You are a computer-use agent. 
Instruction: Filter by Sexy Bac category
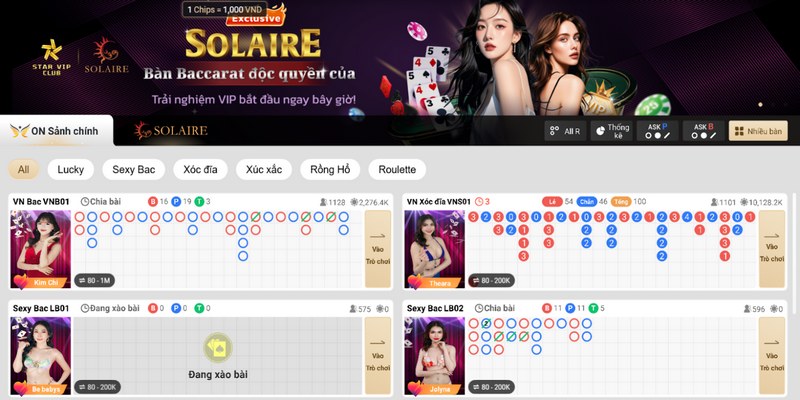134,169
